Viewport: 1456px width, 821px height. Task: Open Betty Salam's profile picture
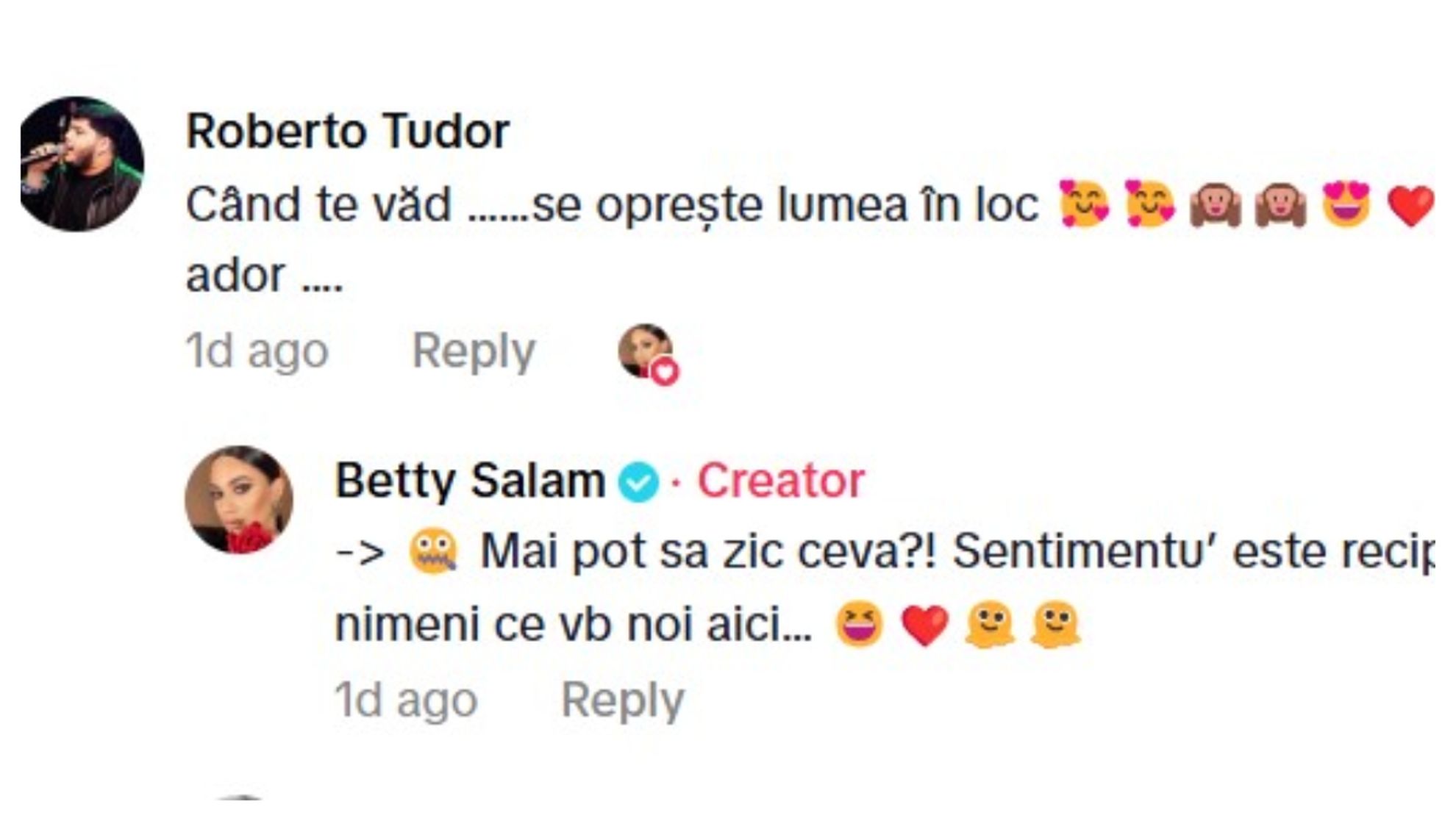pos(238,499)
